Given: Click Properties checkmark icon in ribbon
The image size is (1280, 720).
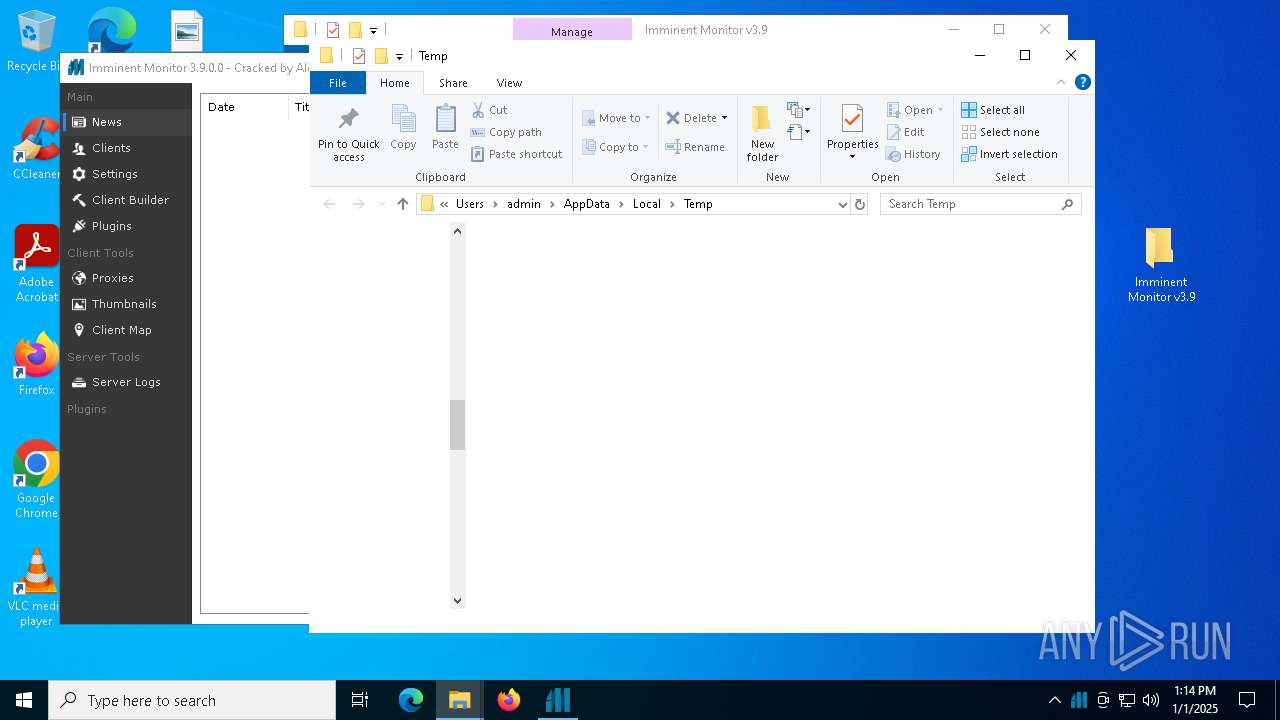Looking at the screenshot, I should [852, 119].
